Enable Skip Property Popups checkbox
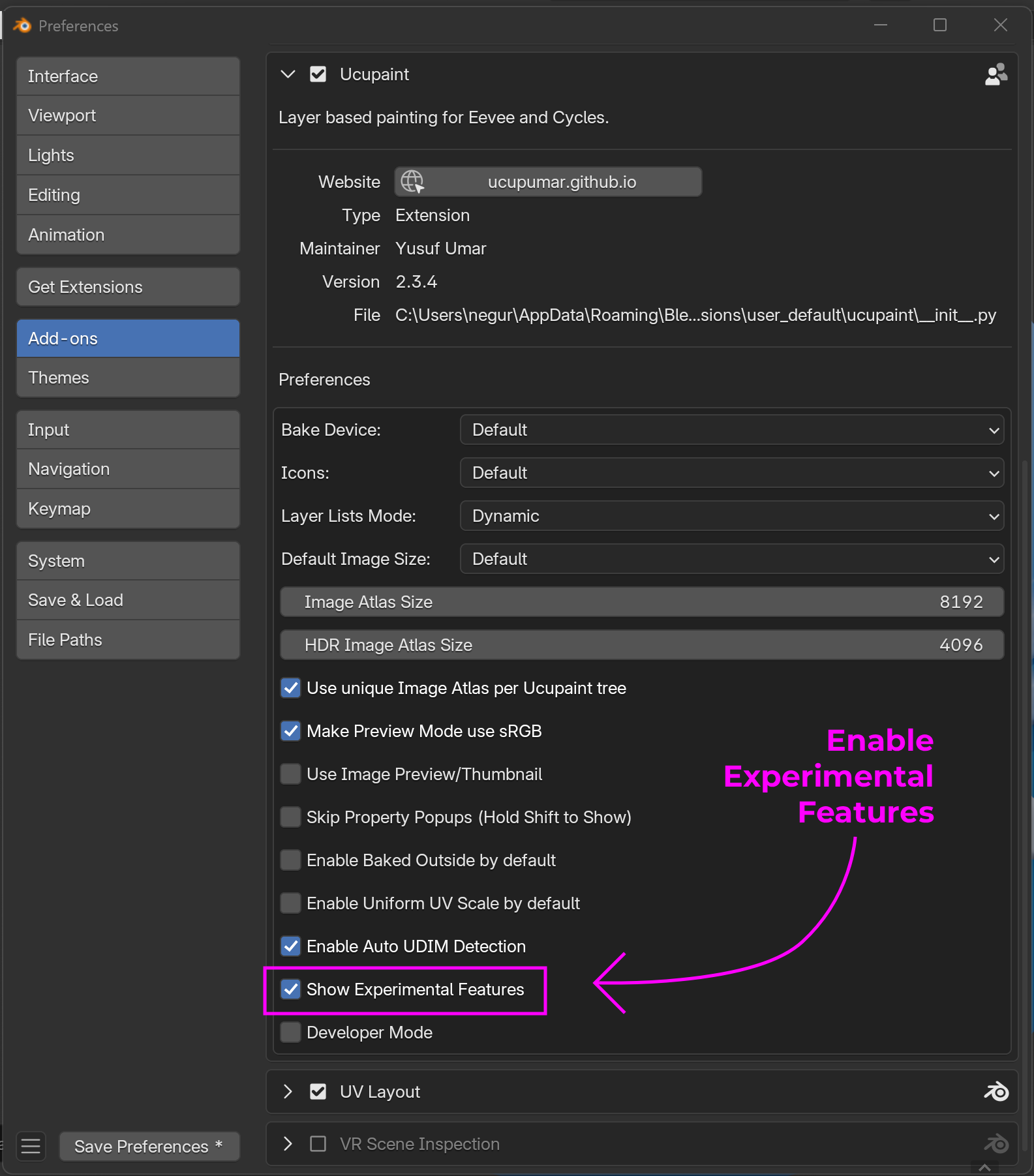 (290, 817)
